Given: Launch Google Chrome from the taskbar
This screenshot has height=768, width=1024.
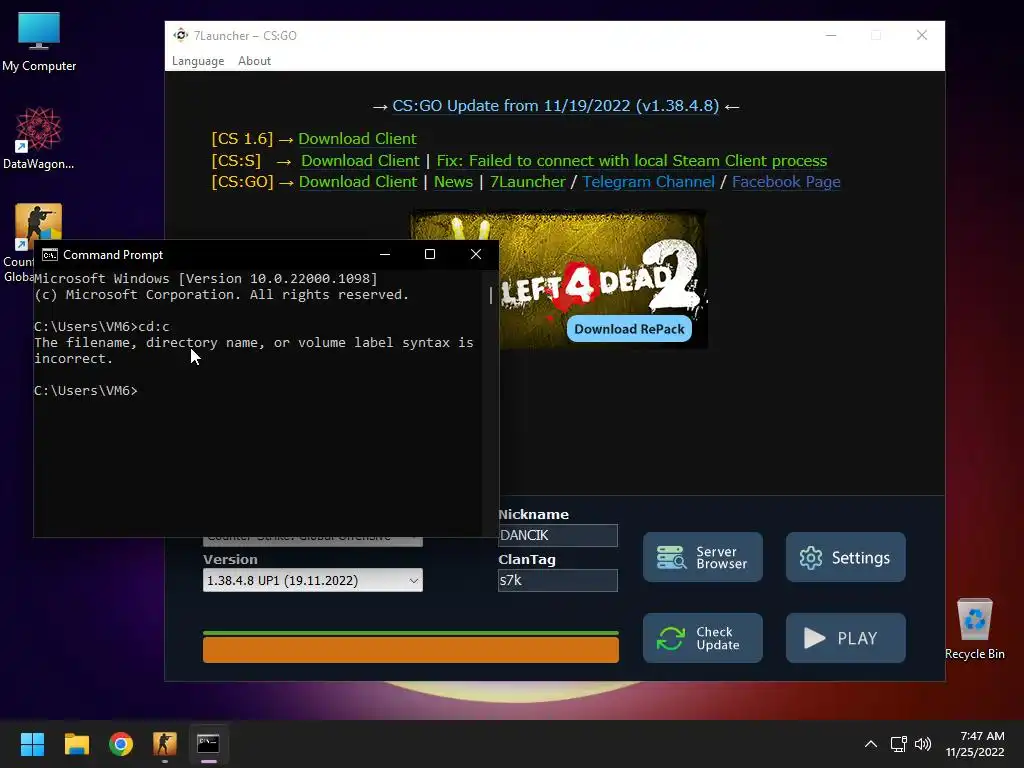Looking at the screenshot, I should pyautogui.click(x=121, y=744).
